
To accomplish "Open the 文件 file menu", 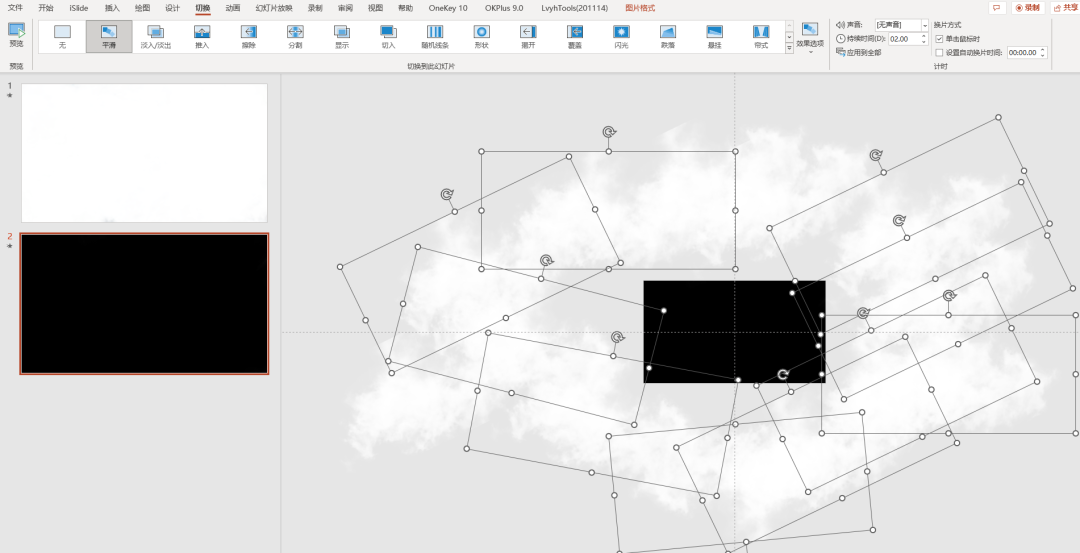I will pyautogui.click(x=15, y=8).
